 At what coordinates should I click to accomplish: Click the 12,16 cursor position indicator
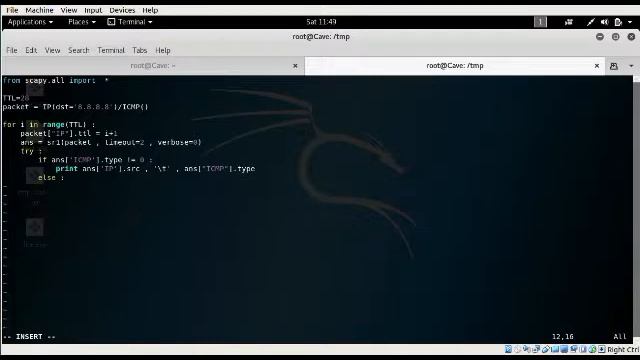click(x=563, y=337)
